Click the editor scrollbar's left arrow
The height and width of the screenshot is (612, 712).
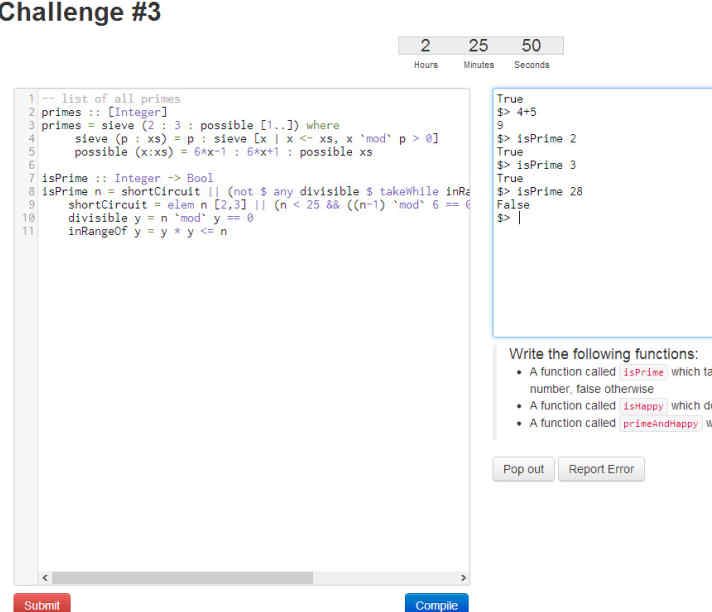click(x=44, y=578)
